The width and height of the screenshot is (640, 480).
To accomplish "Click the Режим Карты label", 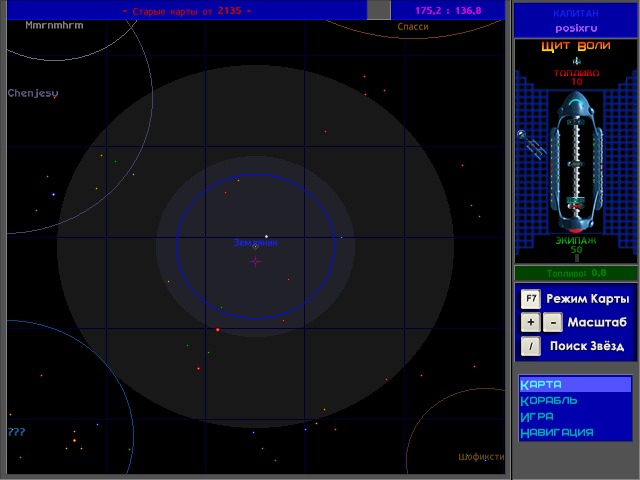I will point(588,299).
